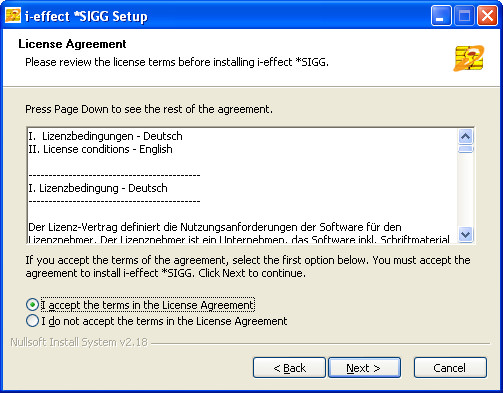This screenshot has height=393, width=503.
Task: Click the 'II. License conditions - English' line
Action: (x=100, y=149)
